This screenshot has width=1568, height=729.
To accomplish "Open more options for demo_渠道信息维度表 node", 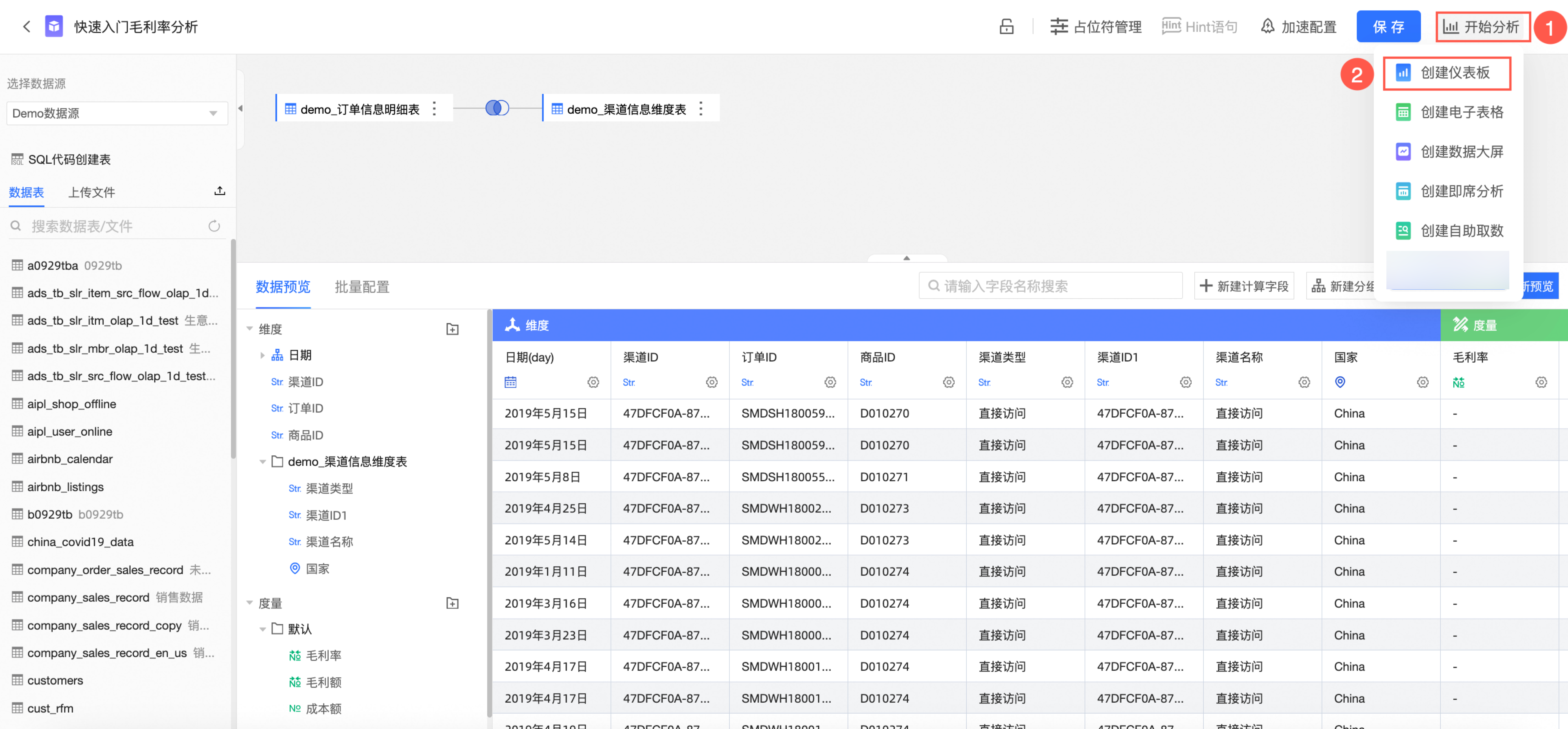I will point(701,108).
